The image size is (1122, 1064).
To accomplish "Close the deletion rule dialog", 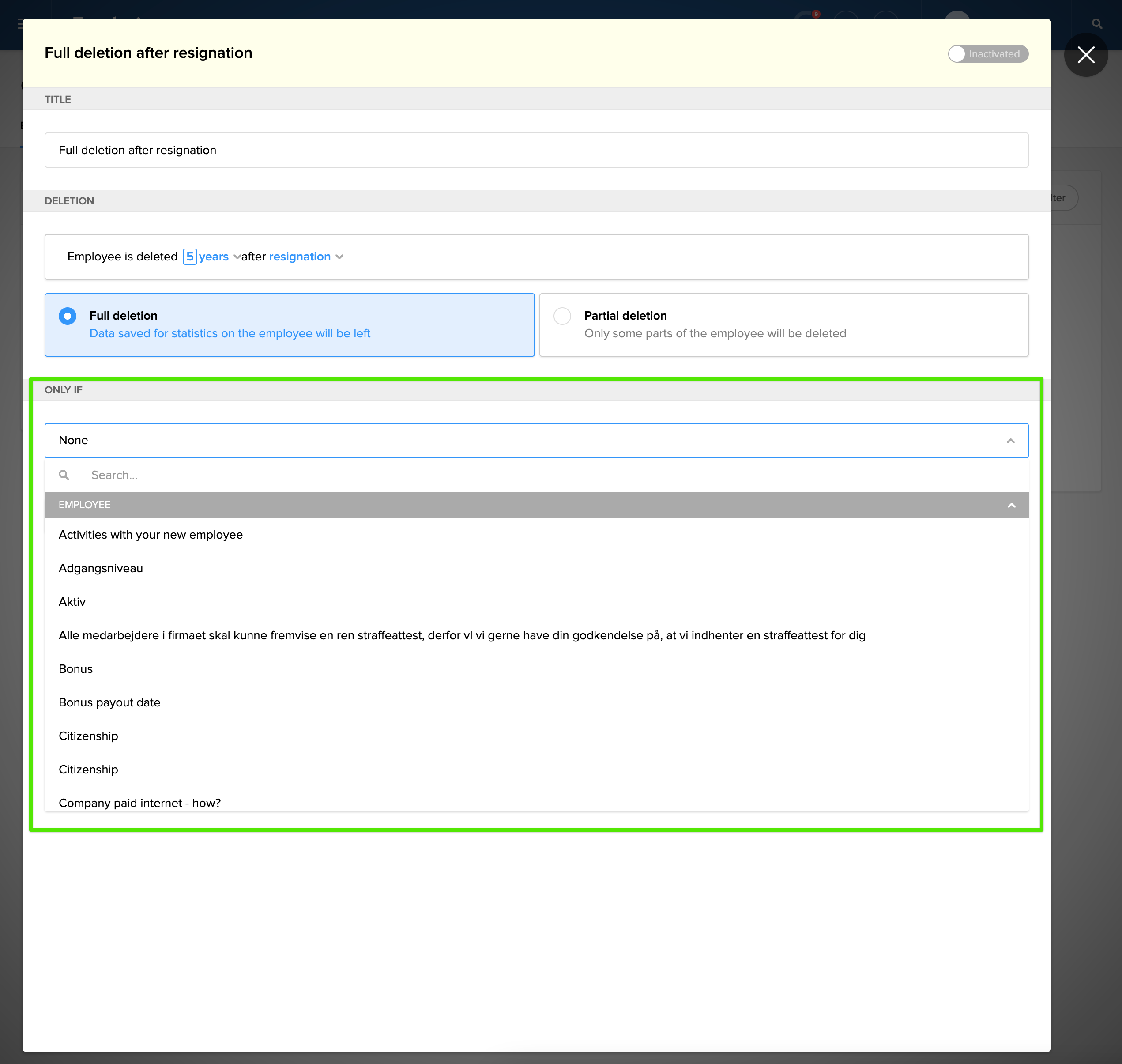I will [x=1085, y=55].
